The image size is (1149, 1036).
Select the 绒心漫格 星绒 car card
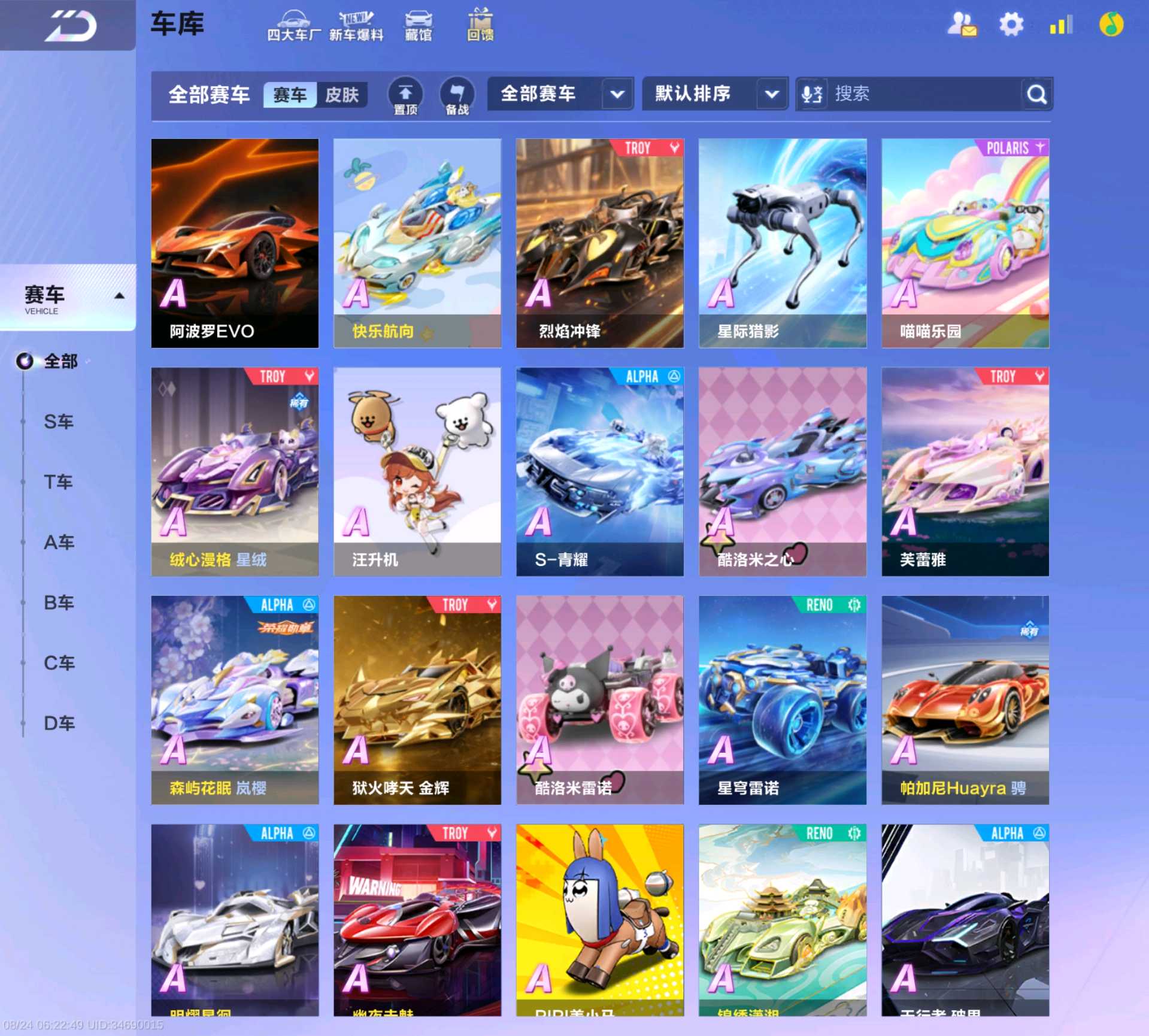click(x=235, y=472)
